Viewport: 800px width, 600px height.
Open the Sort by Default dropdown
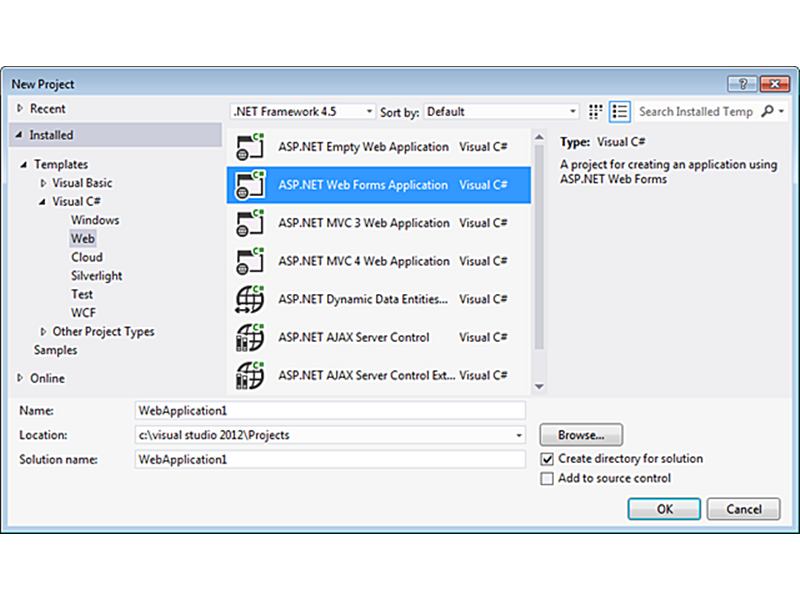[x=502, y=111]
